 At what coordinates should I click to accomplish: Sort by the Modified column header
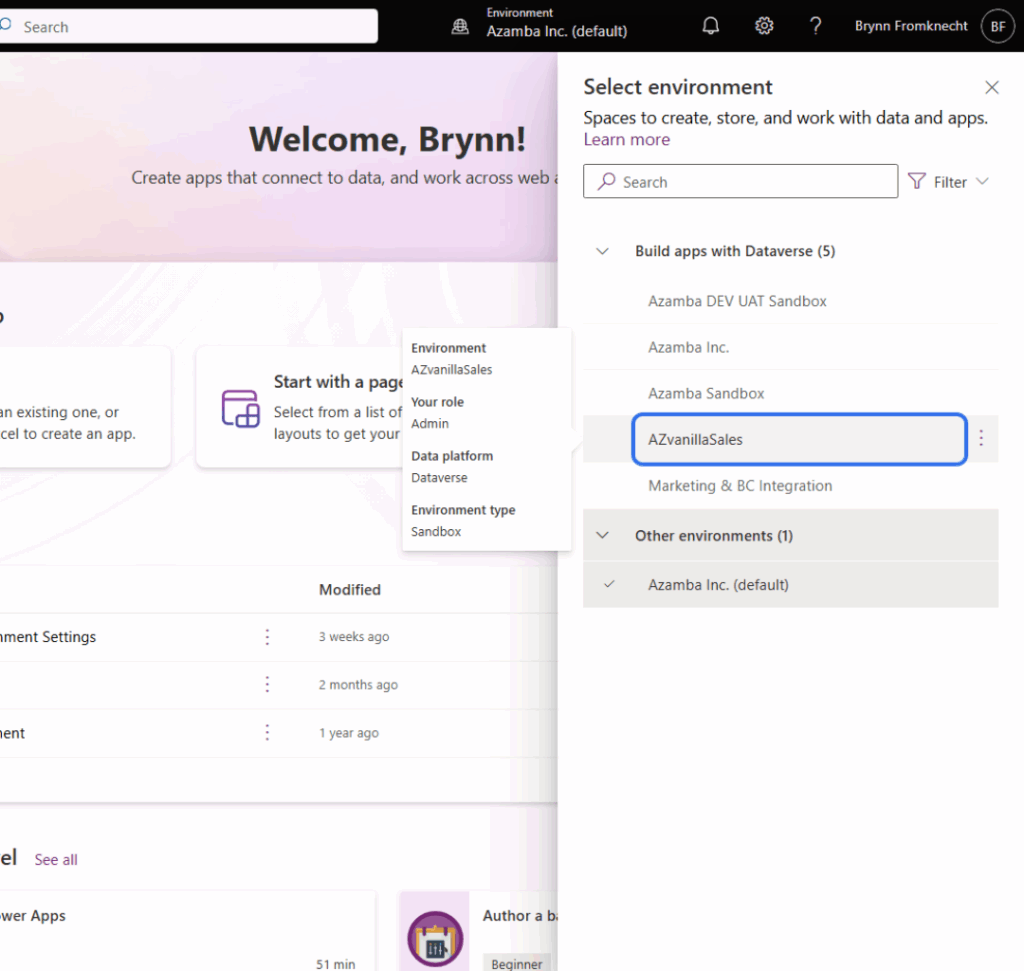pyautogui.click(x=350, y=590)
